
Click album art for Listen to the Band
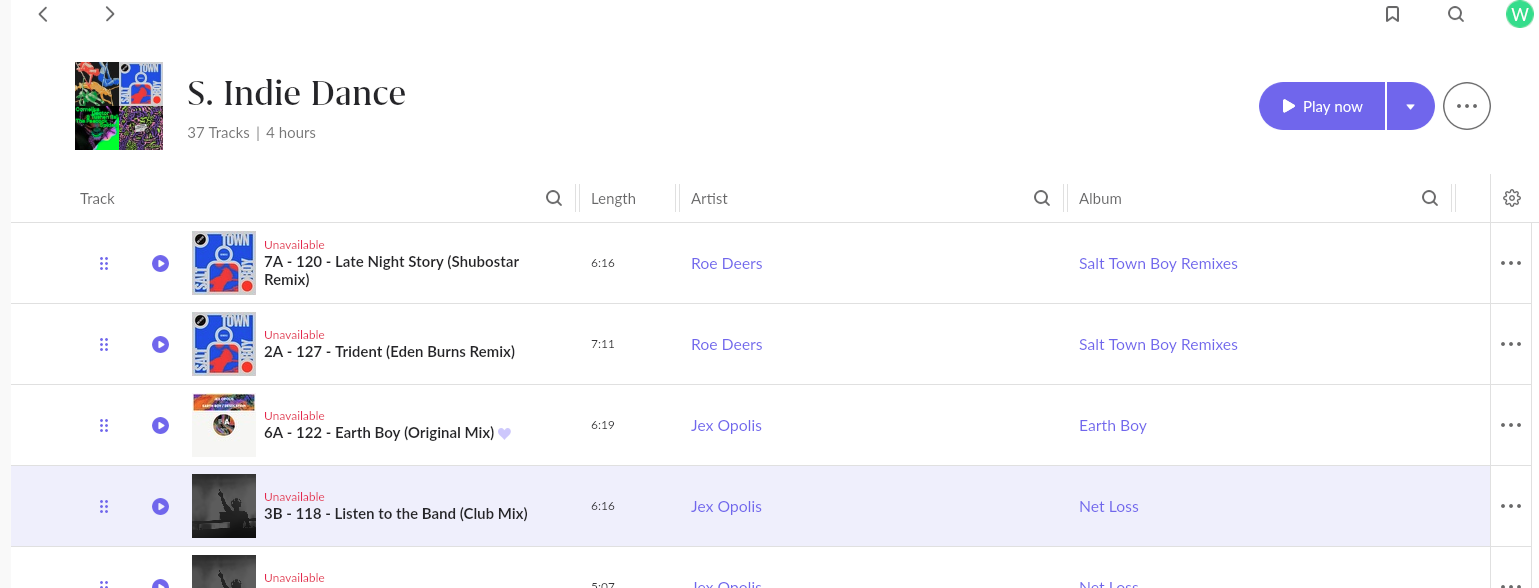pyautogui.click(x=224, y=506)
